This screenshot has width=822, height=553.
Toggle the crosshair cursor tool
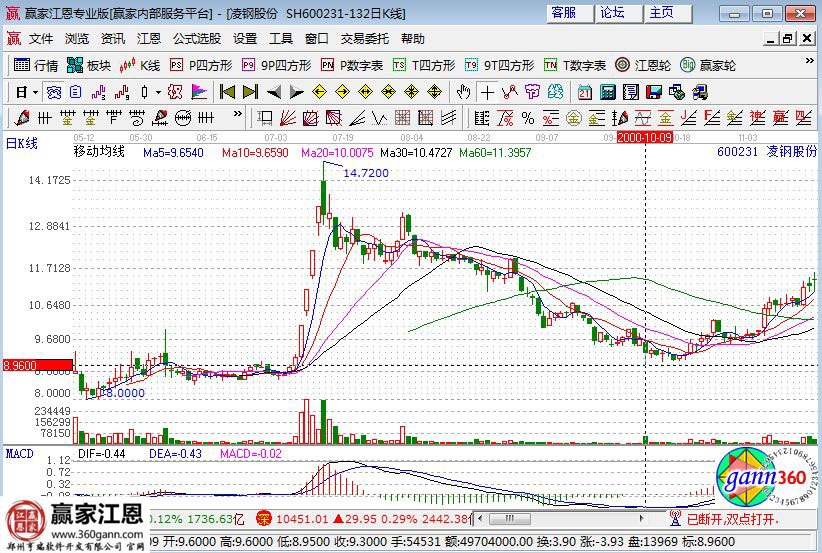487,92
